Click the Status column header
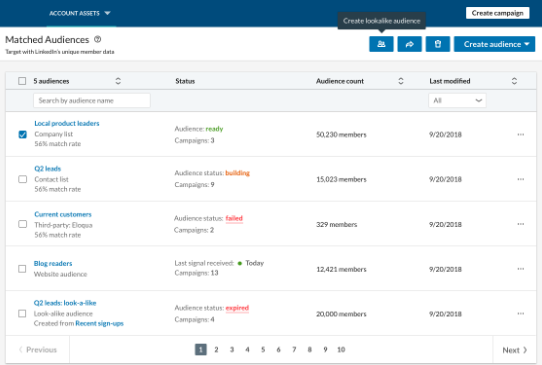The width and height of the screenshot is (542, 365). [x=185, y=81]
